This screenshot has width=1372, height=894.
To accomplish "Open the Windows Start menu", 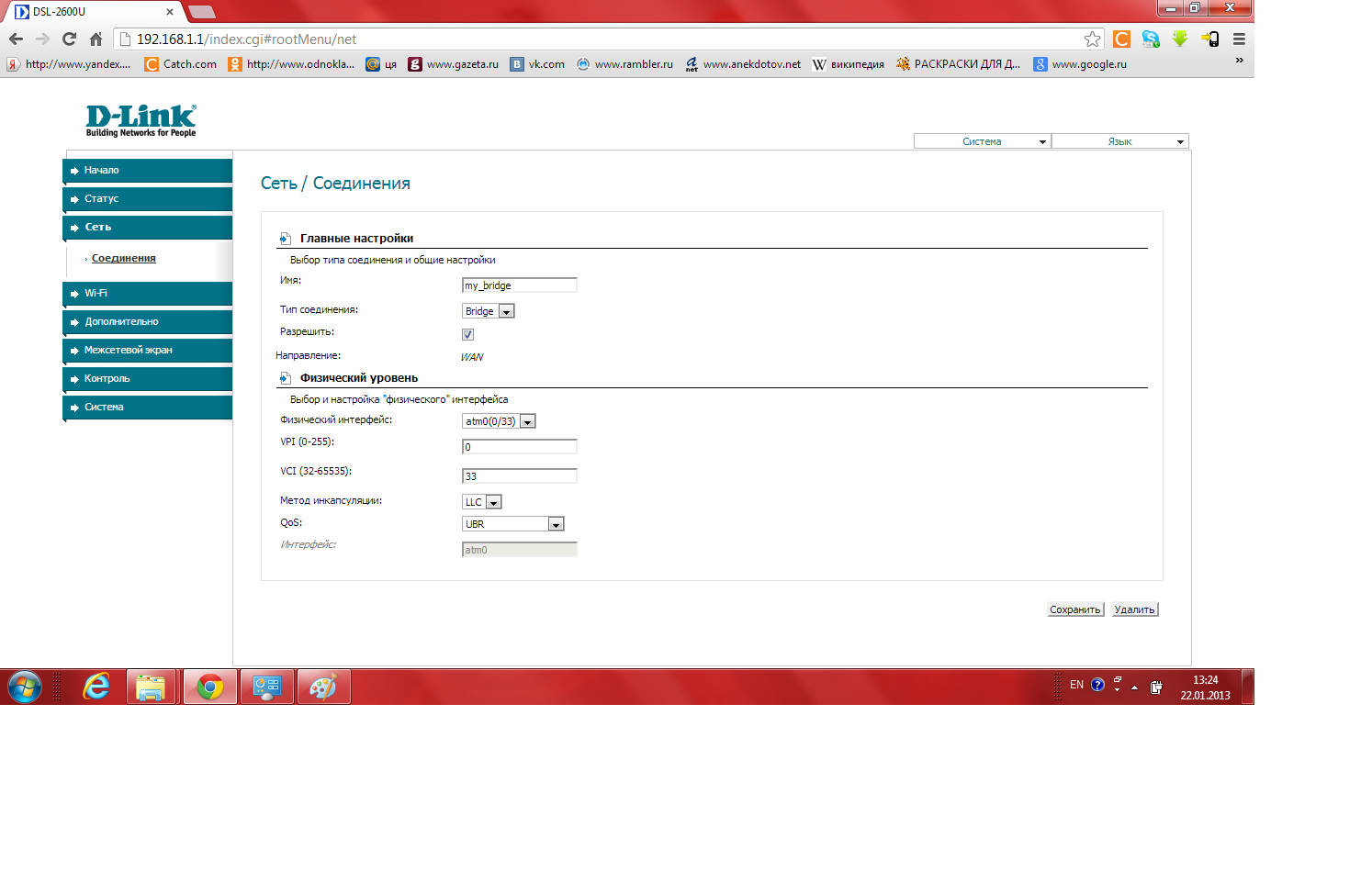I will tap(25, 687).
